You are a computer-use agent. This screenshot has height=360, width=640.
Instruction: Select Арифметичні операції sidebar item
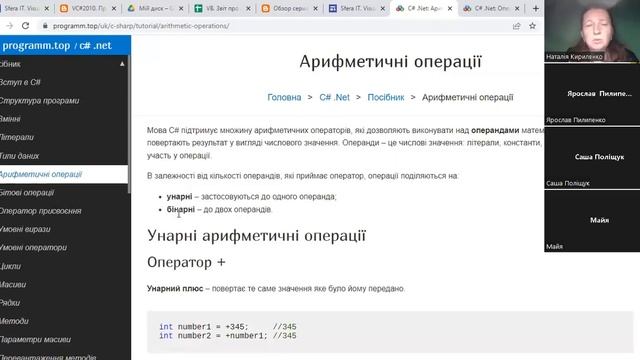pyautogui.click(x=64, y=174)
